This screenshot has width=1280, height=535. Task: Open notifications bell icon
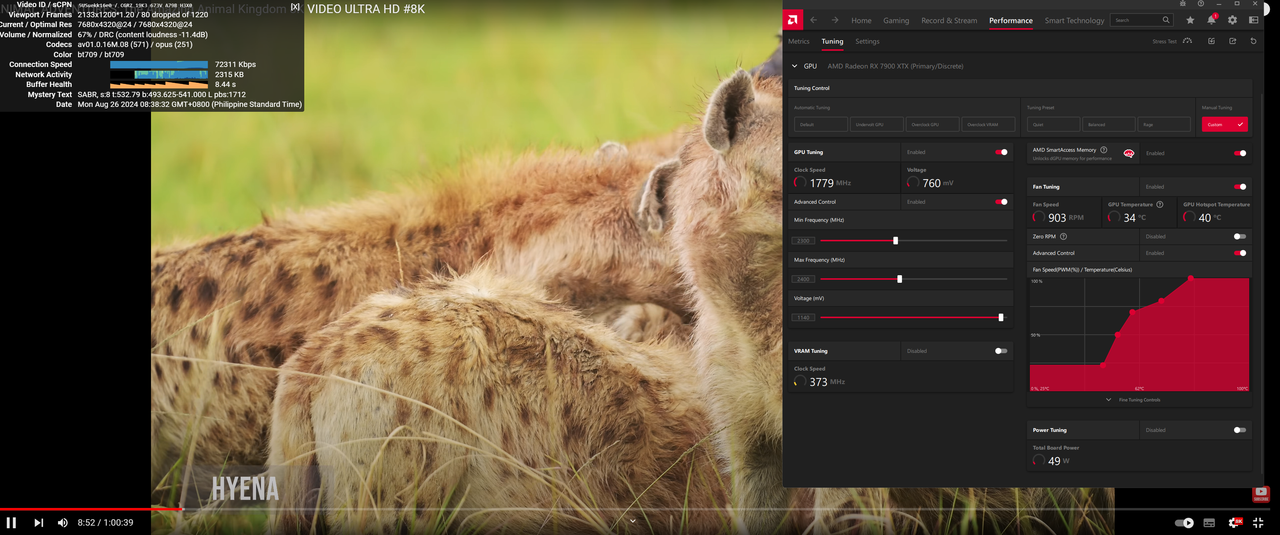pos(1211,20)
